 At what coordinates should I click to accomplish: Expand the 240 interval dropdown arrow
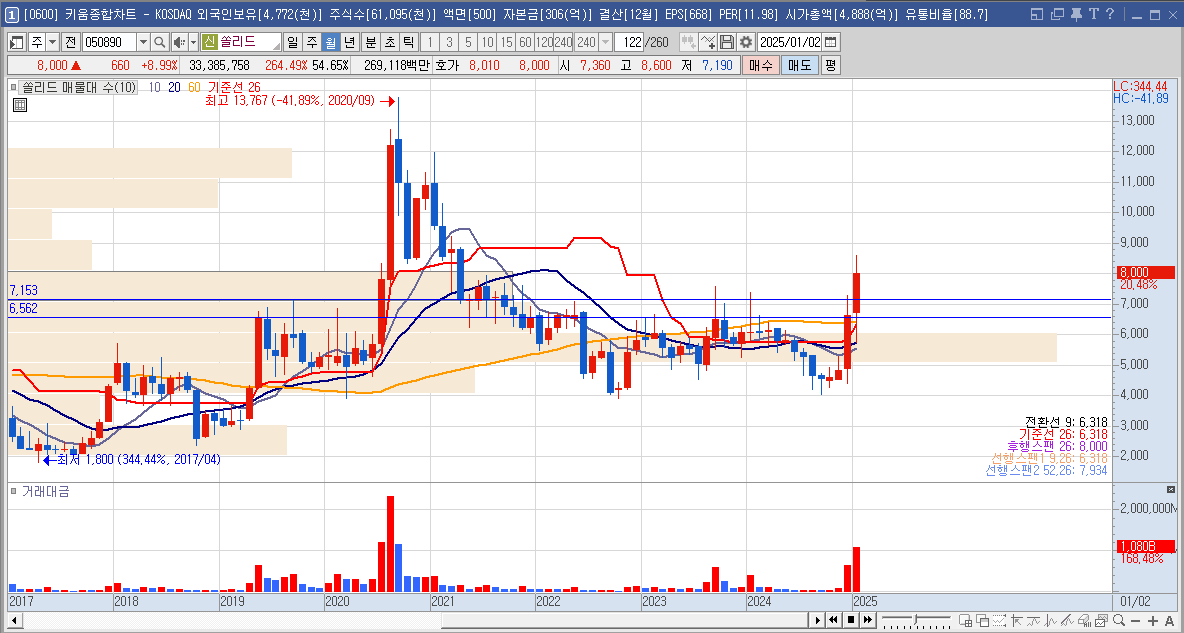pyautogui.click(x=605, y=42)
